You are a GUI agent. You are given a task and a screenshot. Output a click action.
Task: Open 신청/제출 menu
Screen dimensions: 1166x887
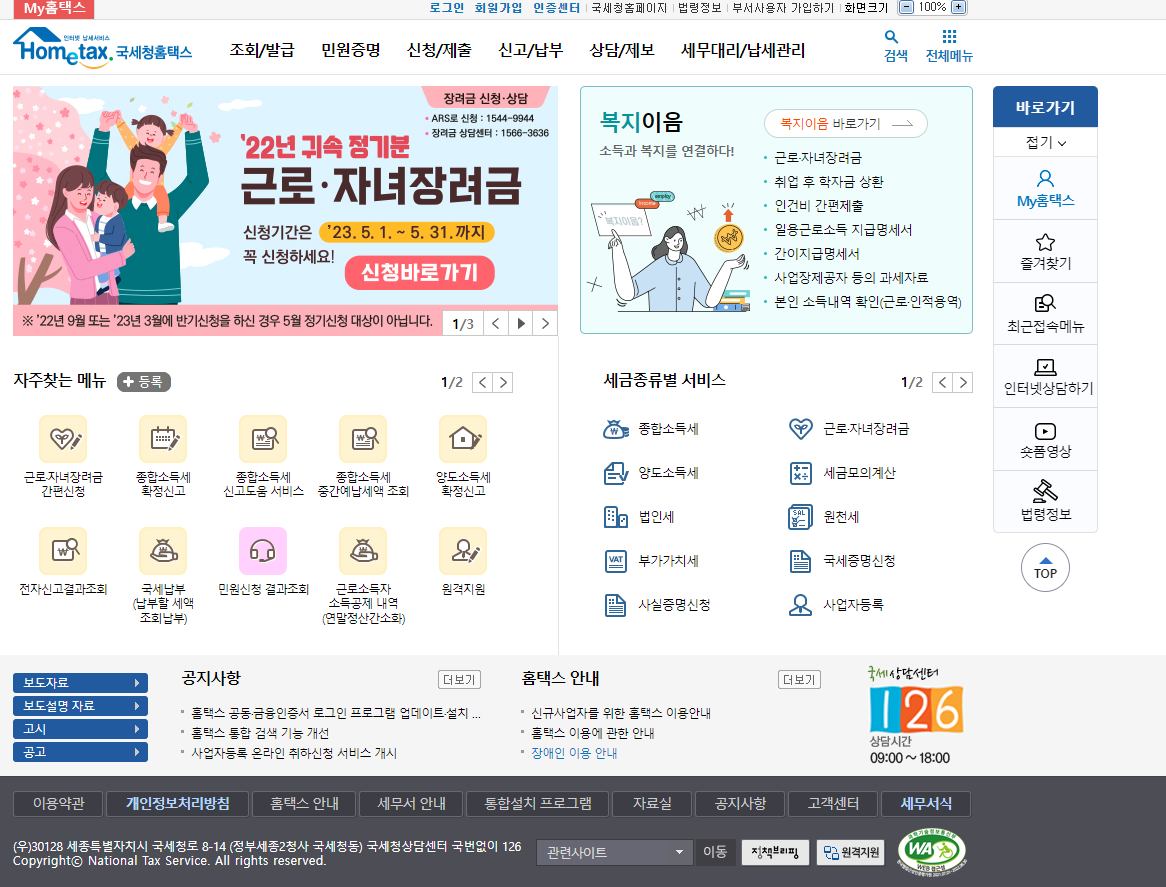(x=439, y=50)
